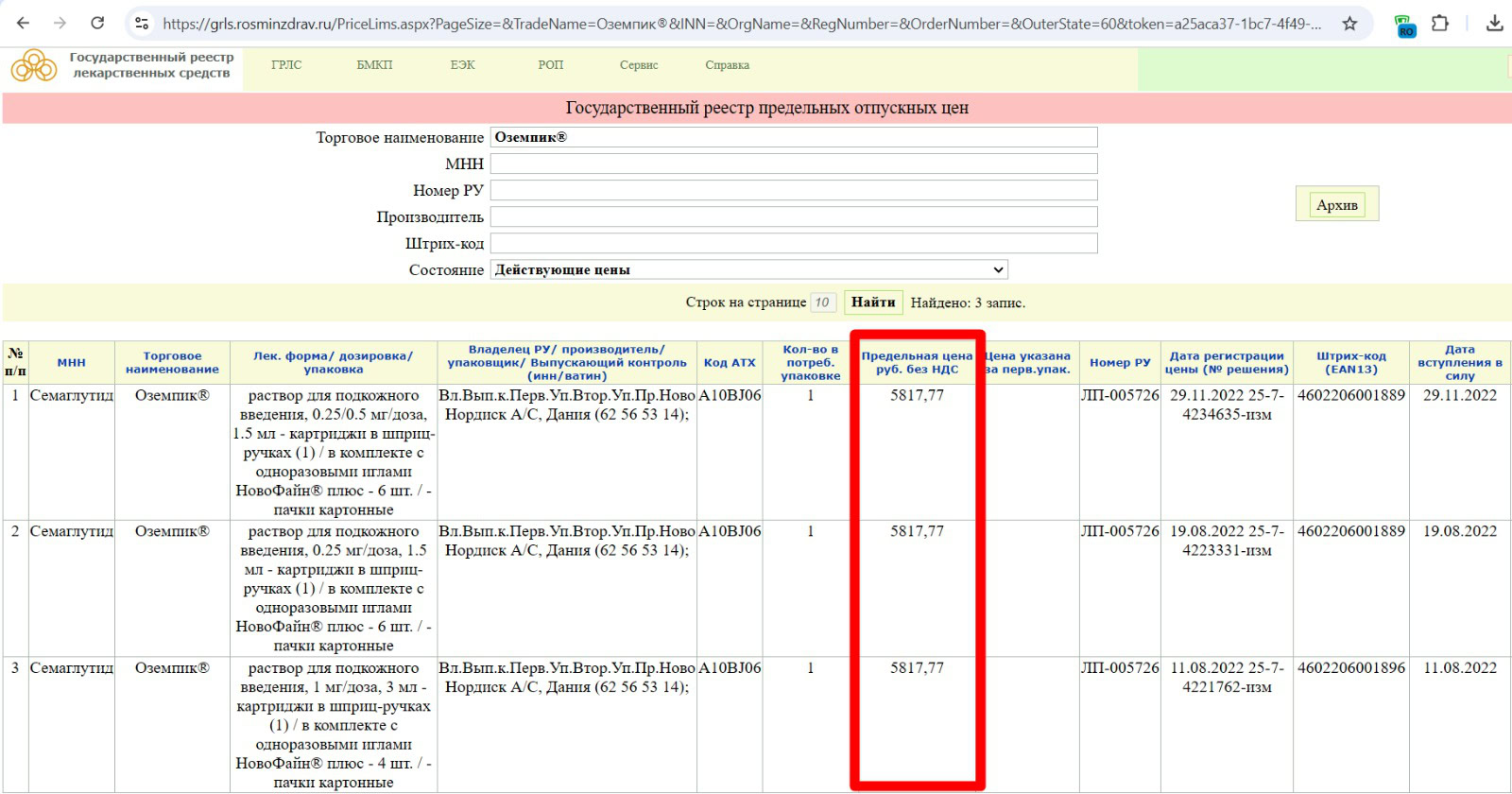Click price 5817,77 in row 2
The image size is (1512, 794).
(917, 531)
